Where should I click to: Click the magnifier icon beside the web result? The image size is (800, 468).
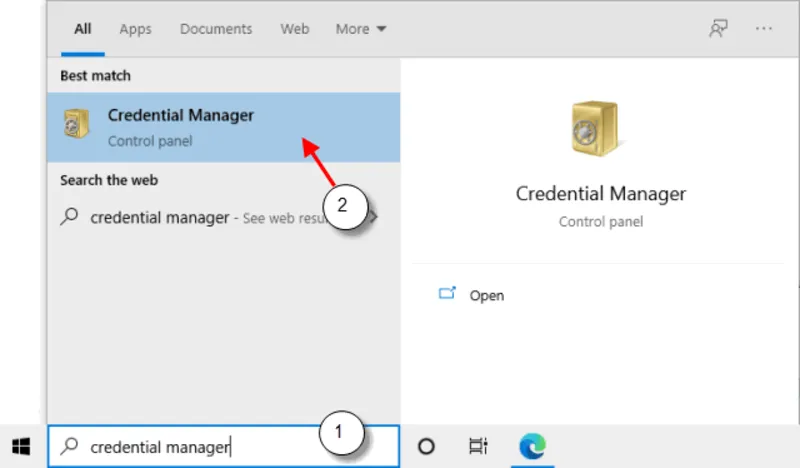coord(70,217)
